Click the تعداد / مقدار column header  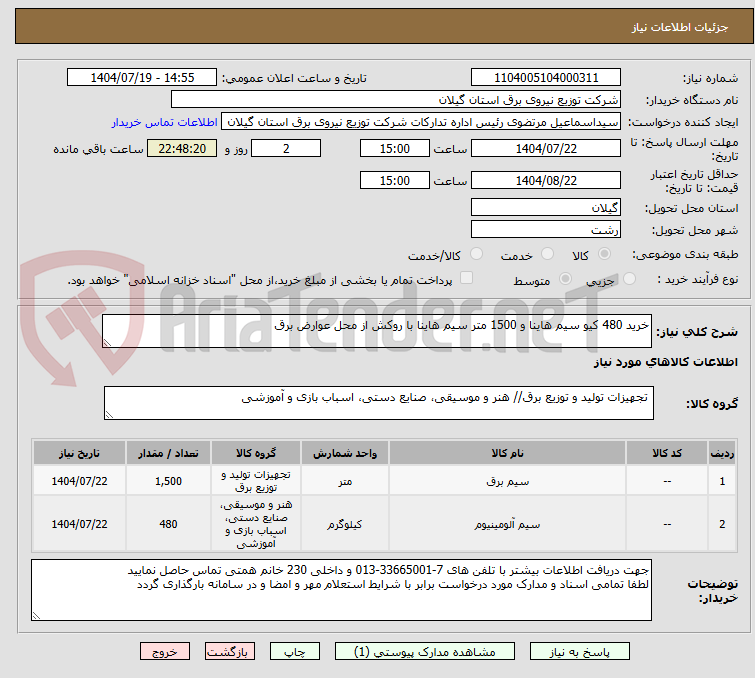click(169, 453)
